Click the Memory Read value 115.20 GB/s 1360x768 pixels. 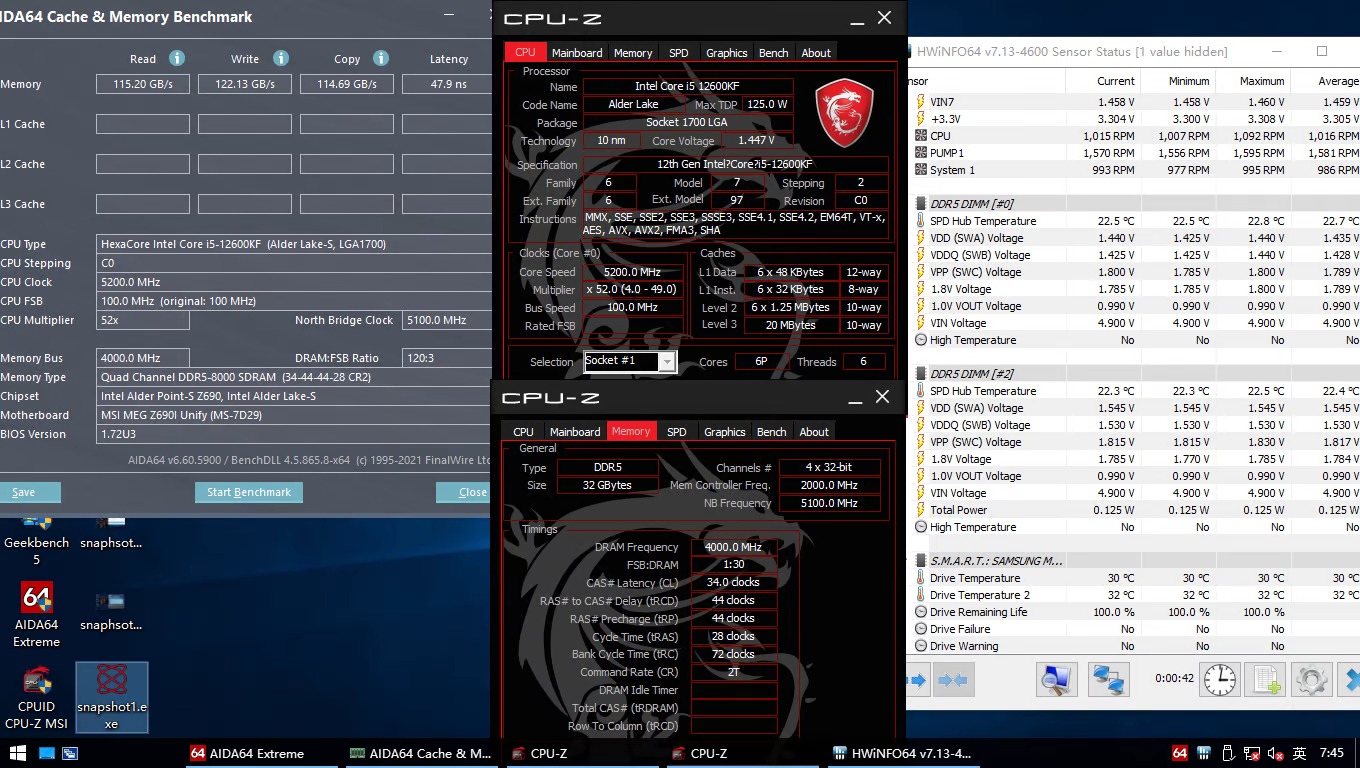point(143,84)
